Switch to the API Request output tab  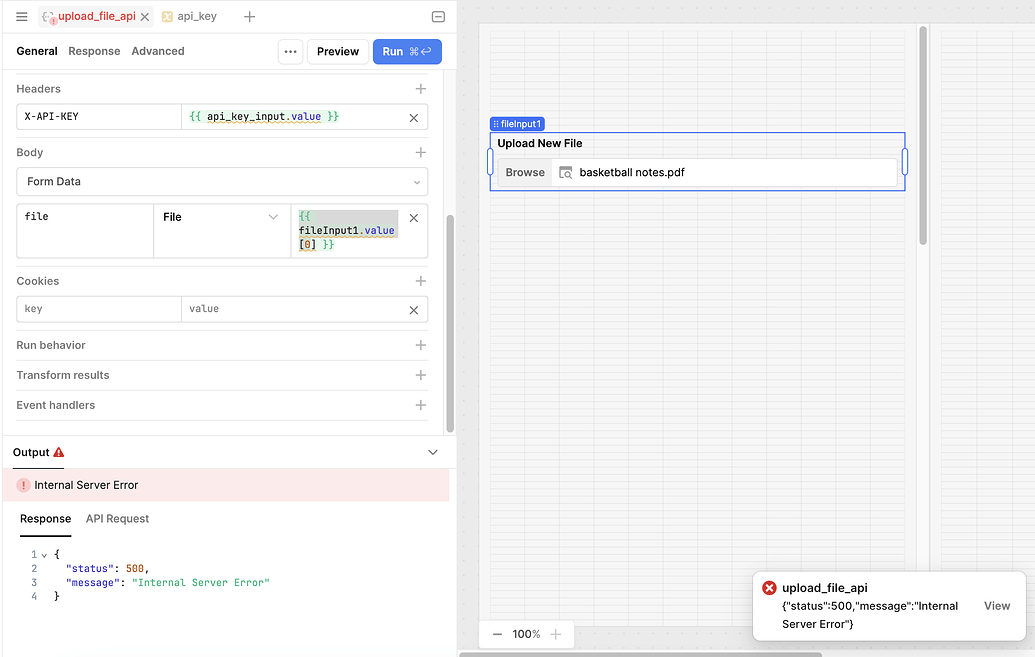coord(117,519)
